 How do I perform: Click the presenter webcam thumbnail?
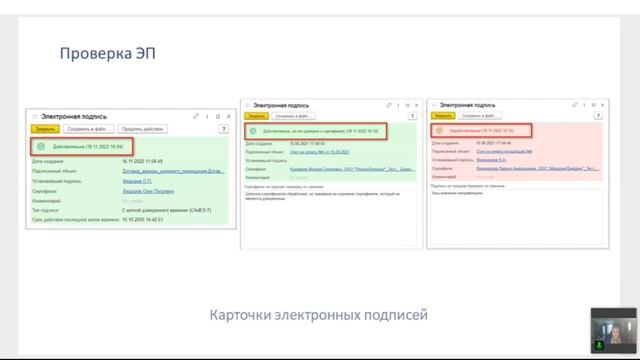point(613,331)
